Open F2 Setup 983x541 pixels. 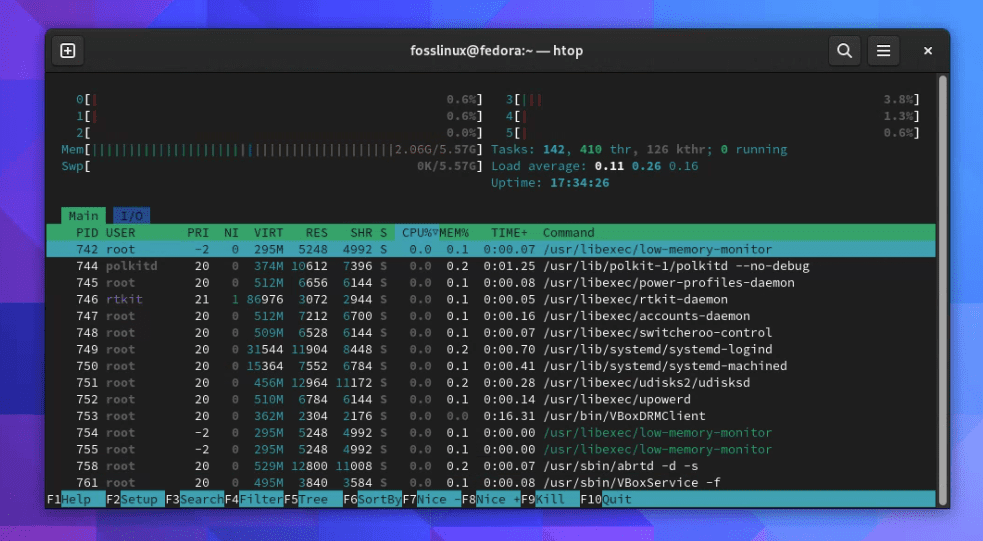[x=135, y=500]
